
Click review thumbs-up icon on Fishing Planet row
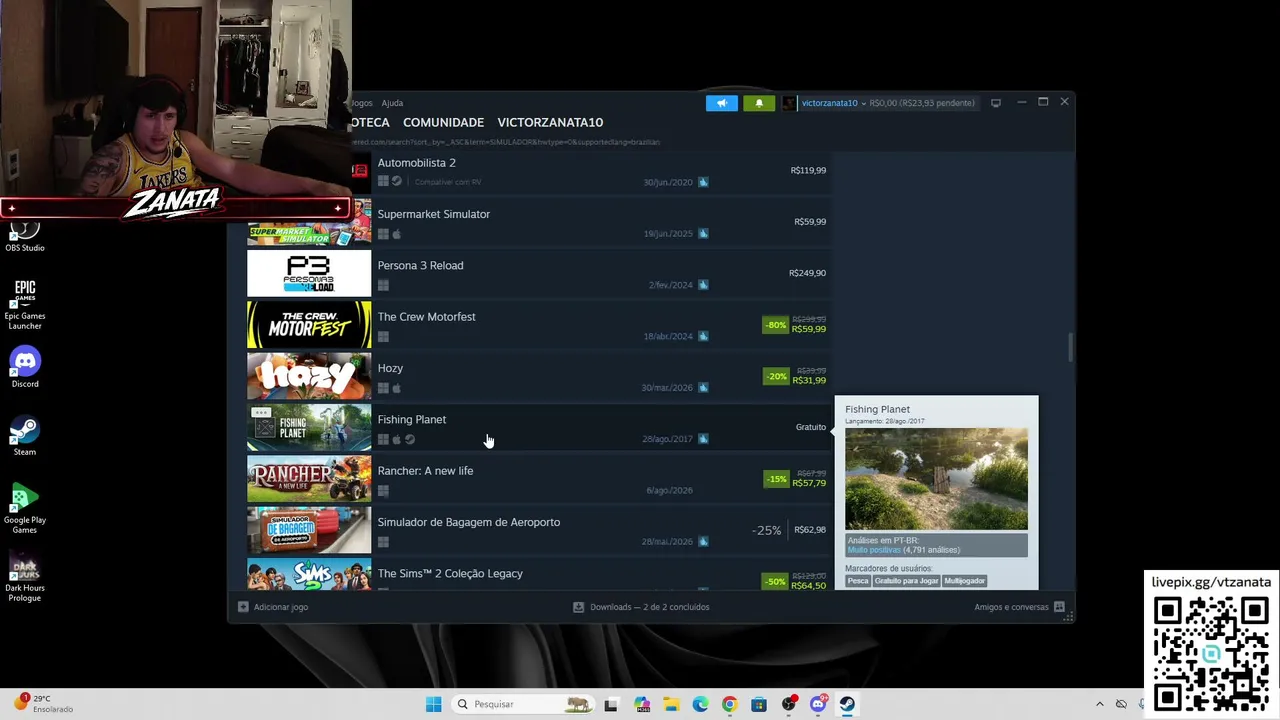[703, 439]
